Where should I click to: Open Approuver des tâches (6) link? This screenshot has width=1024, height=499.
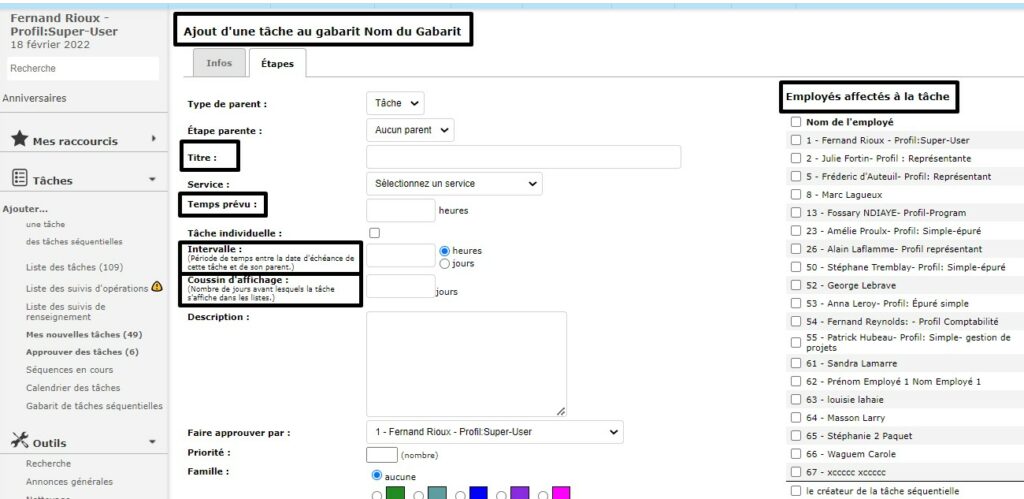[82, 352]
